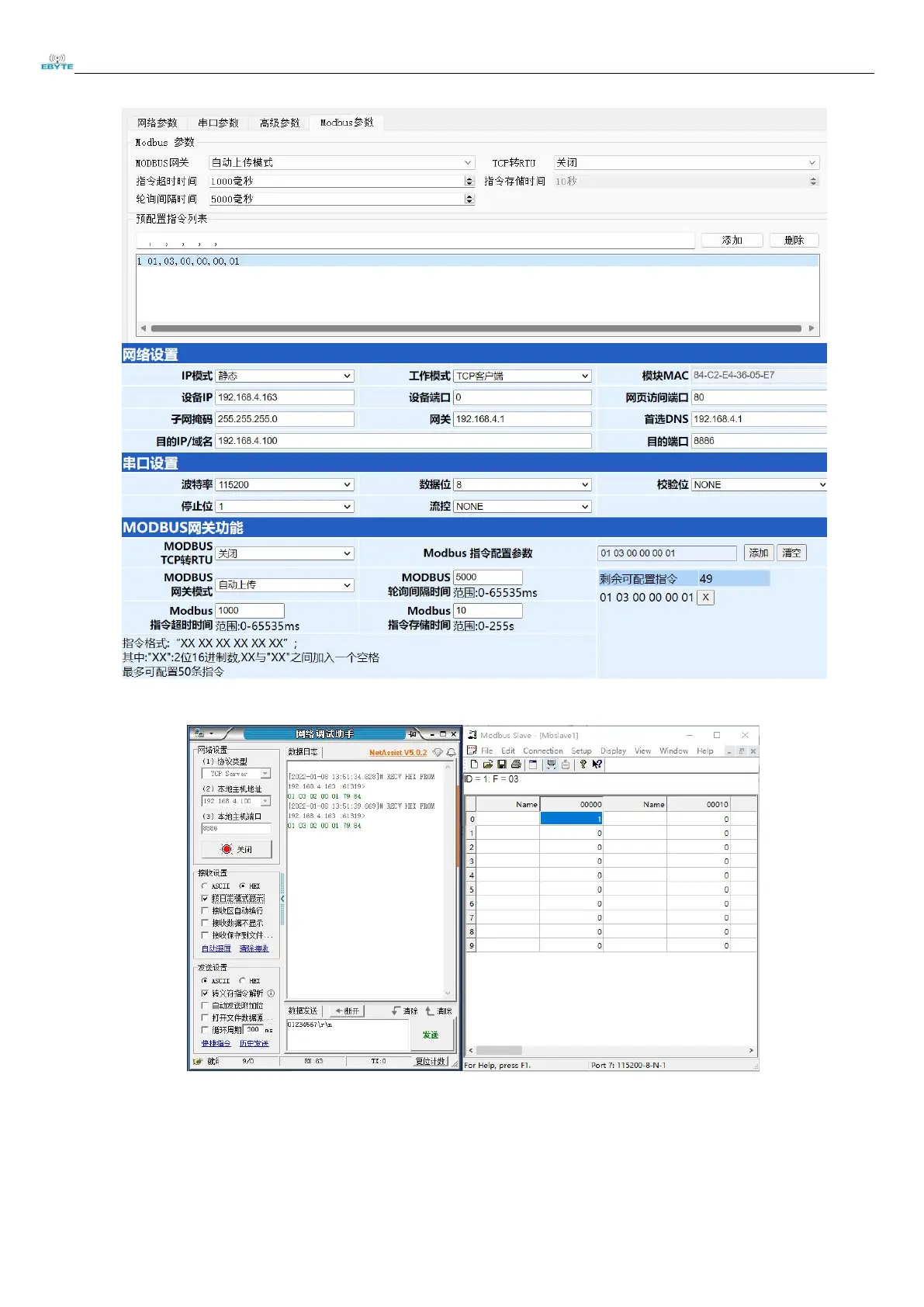Click 删除 button in config tool command list
Viewport: 924px width, 1307px height.
[794, 241]
